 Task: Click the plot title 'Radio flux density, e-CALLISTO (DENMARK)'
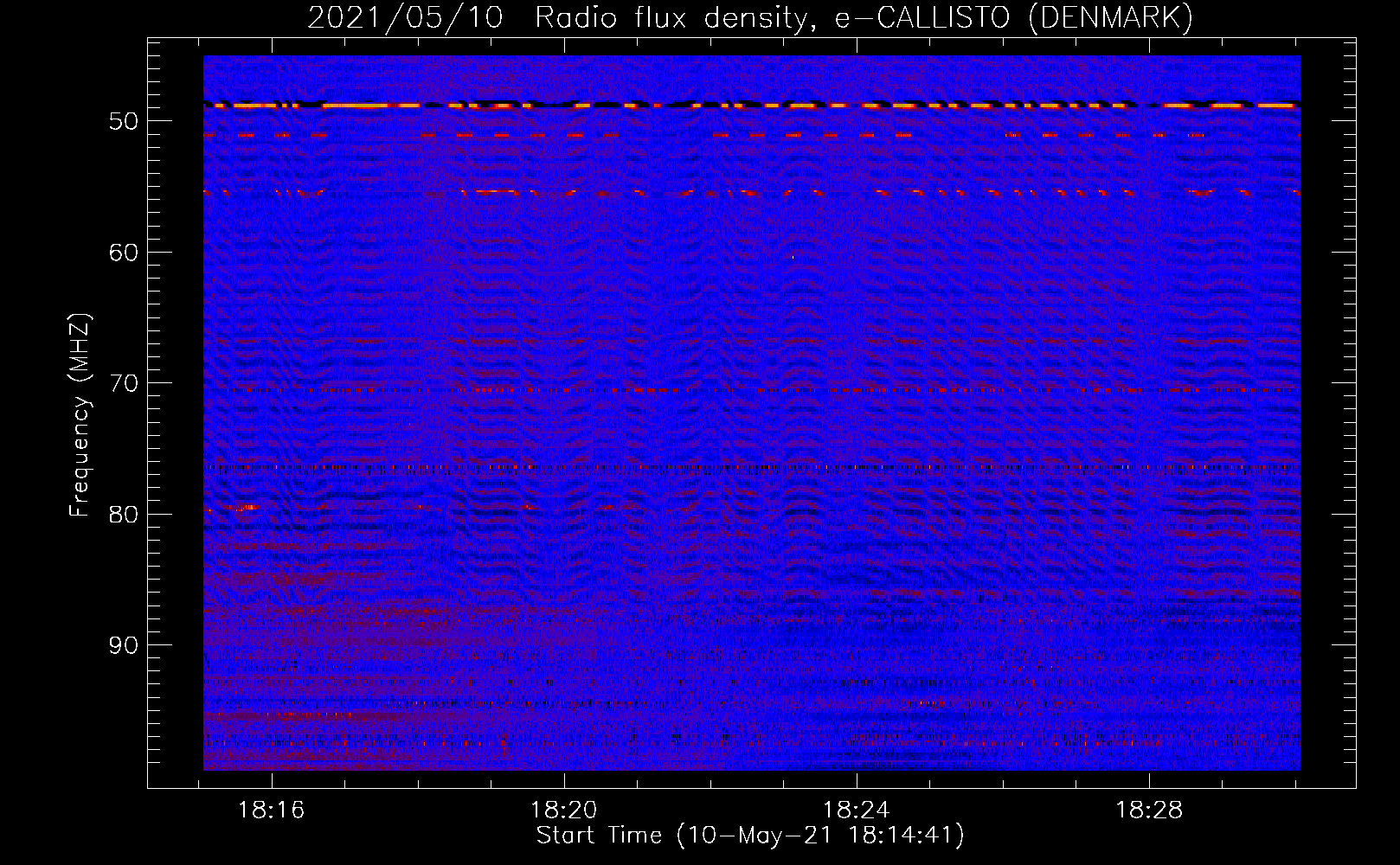[x=864, y=17]
